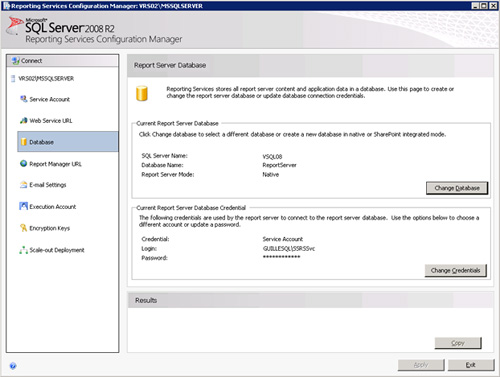
Task: Open the Report Manager URL page
Action: click(55, 164)
